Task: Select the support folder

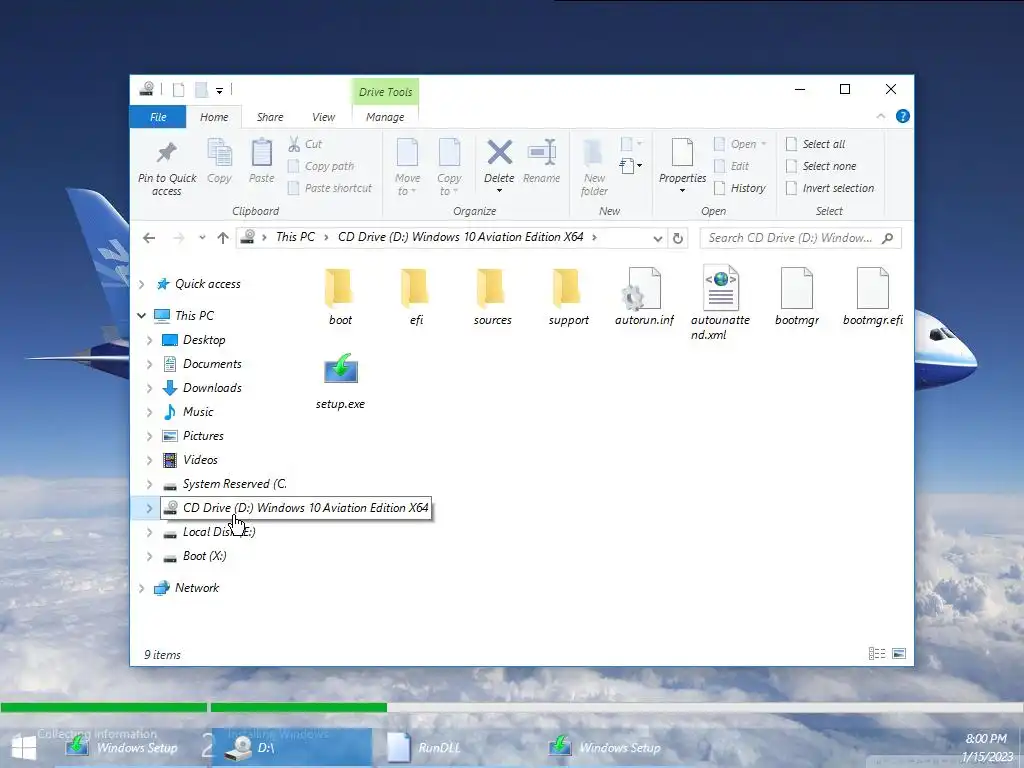Action: pyautogui.click(x=568, y=296)
